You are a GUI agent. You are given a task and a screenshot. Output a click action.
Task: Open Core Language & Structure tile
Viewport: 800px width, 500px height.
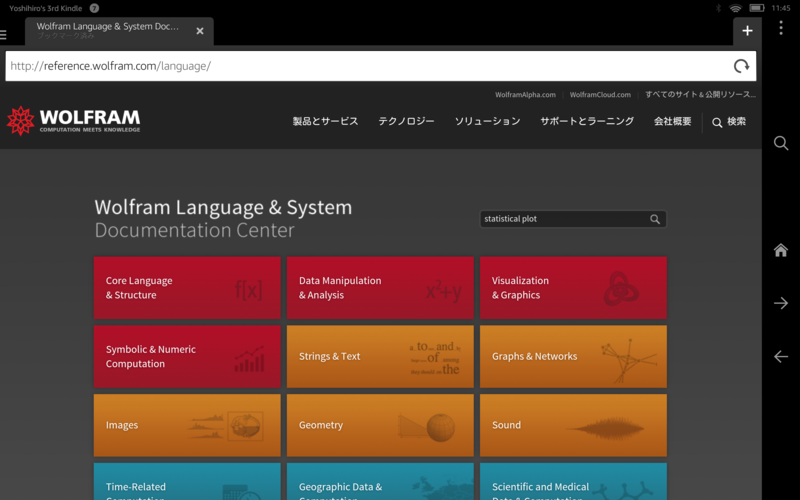point(187,288)
